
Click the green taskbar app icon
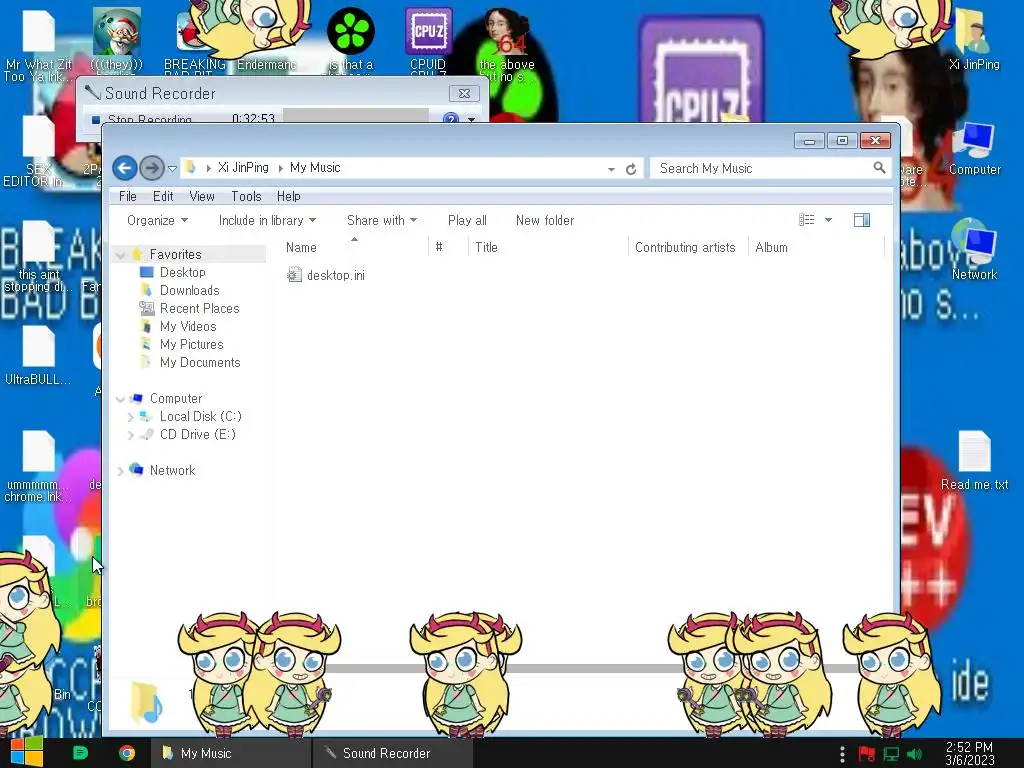pos(80,753)
